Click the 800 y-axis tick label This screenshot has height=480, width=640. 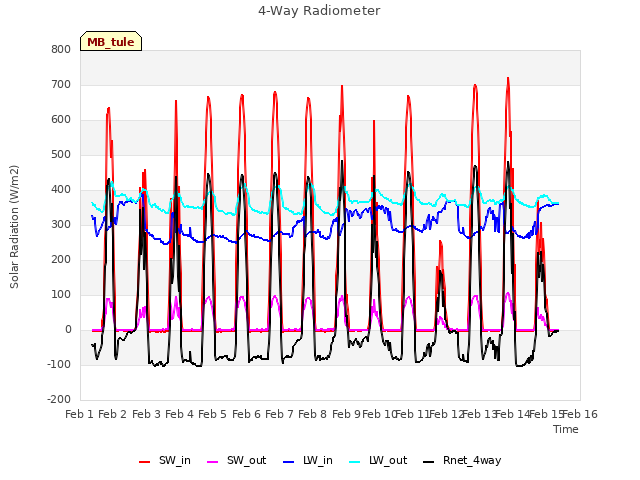pos(61,49)
